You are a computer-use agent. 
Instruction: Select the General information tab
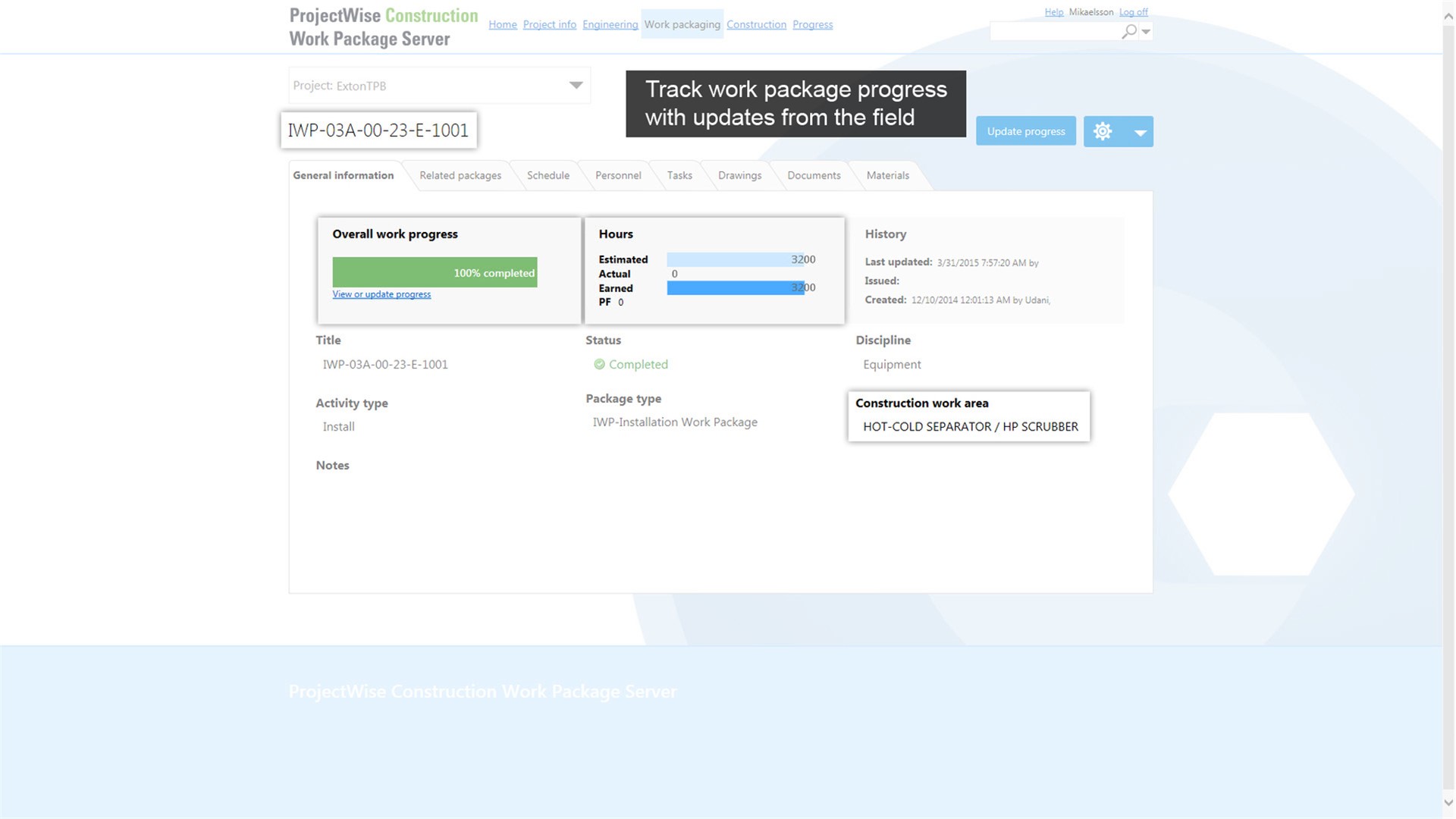pyautogui.click(x=344, y=175)
